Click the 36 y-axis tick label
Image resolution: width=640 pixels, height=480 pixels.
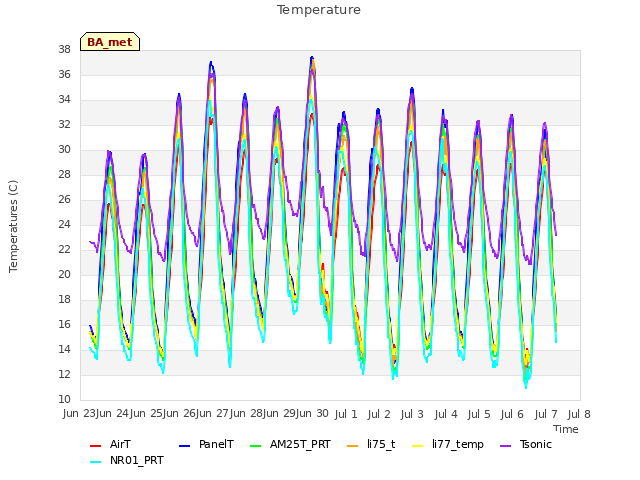pyautogui.click(x=64, y=75)
